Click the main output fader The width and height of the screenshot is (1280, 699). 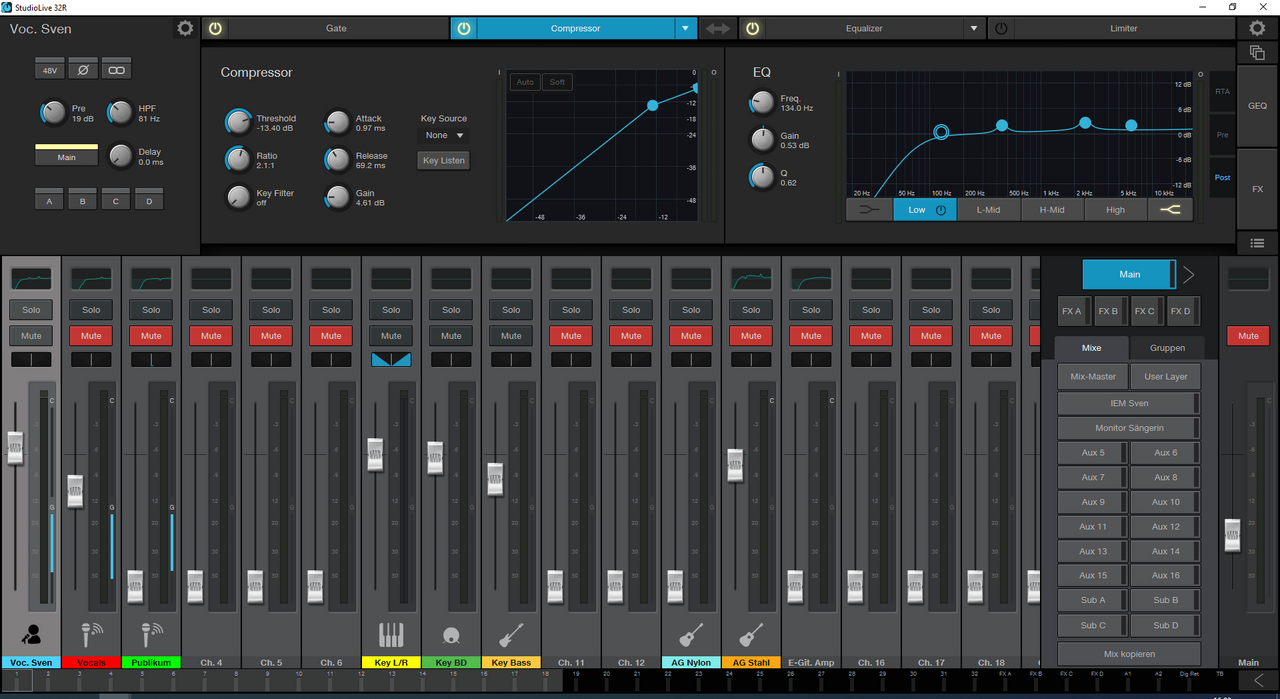tap(1232, 535)
